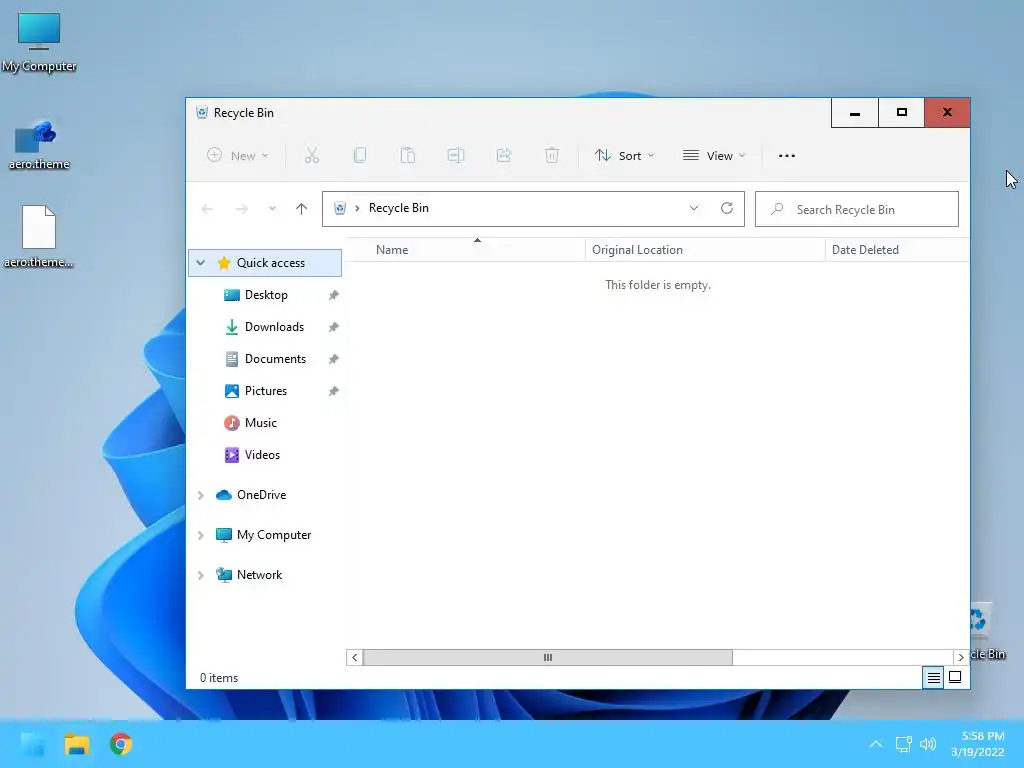Click the Delete trash icon in toolbar
1024x768 pixels.
click(x=552, y=155)
